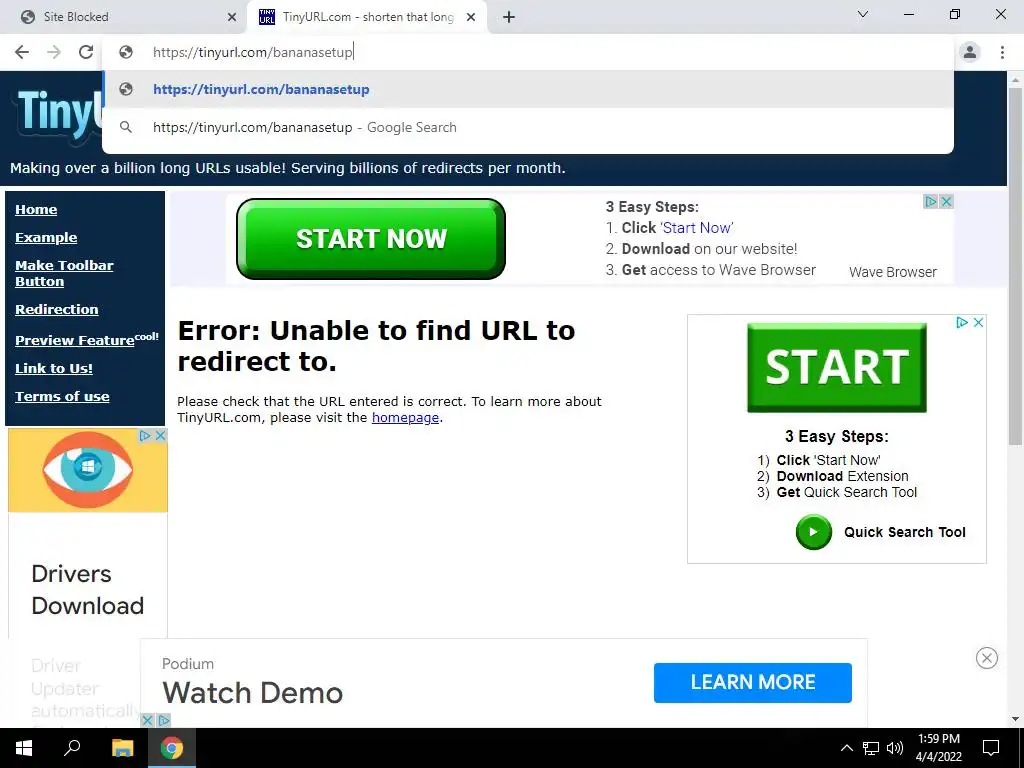Show hidden system tray icons

coord(846,748)
